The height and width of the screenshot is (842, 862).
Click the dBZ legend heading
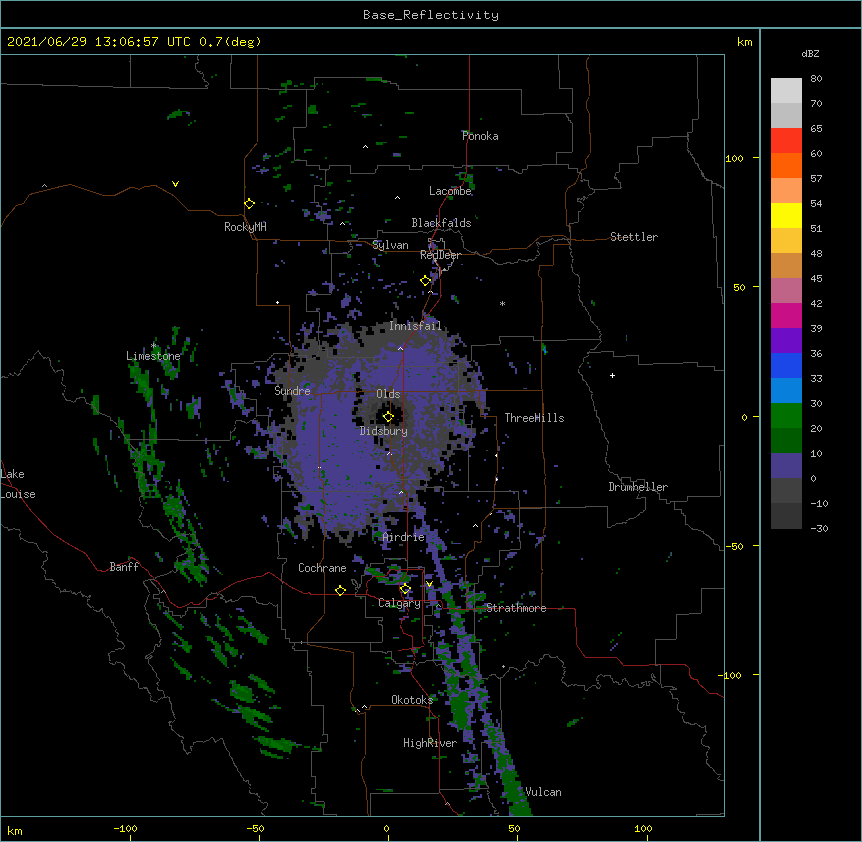click(x=810, y=53)
